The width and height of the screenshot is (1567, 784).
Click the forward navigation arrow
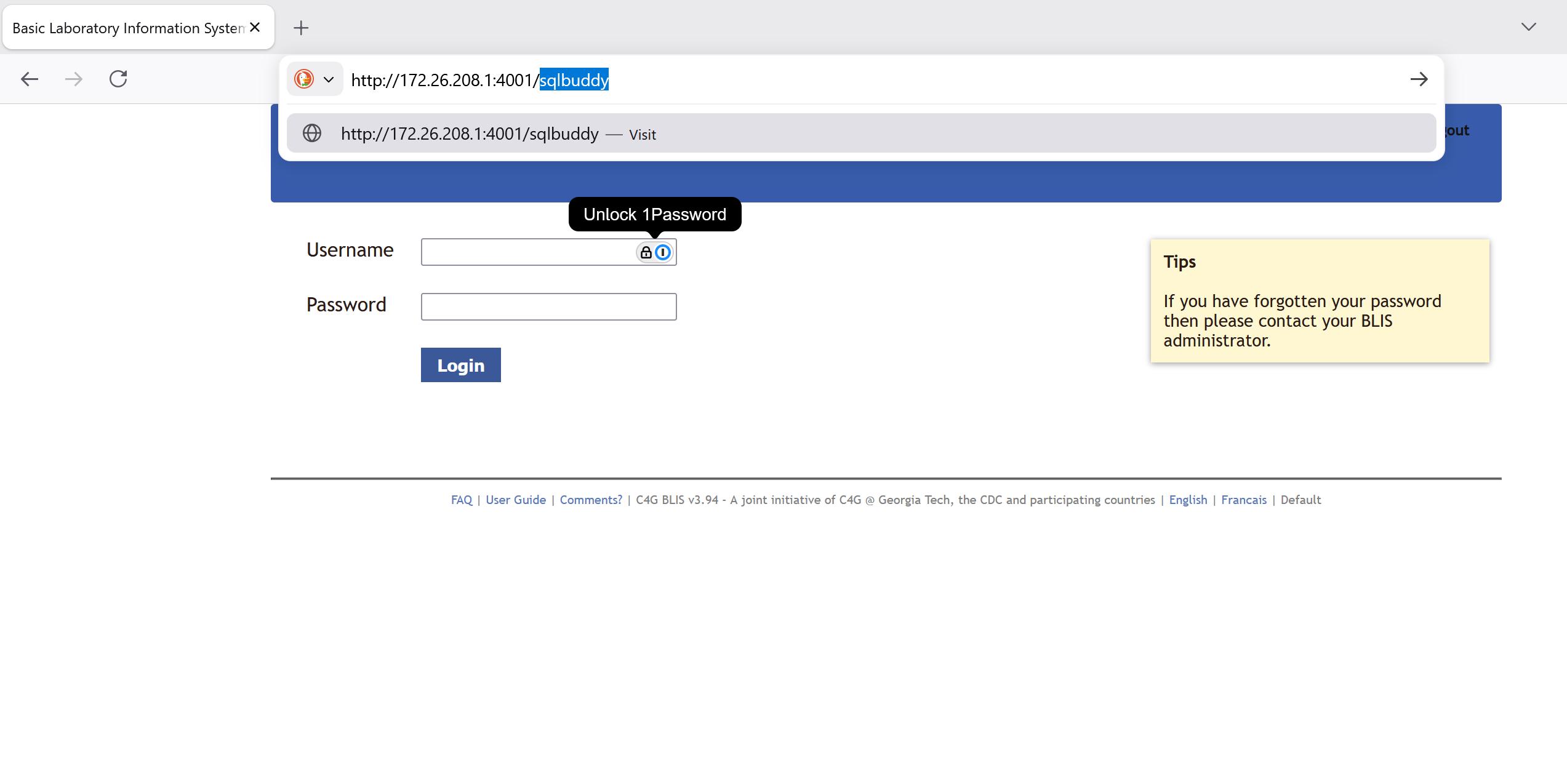tap(73, 79)
